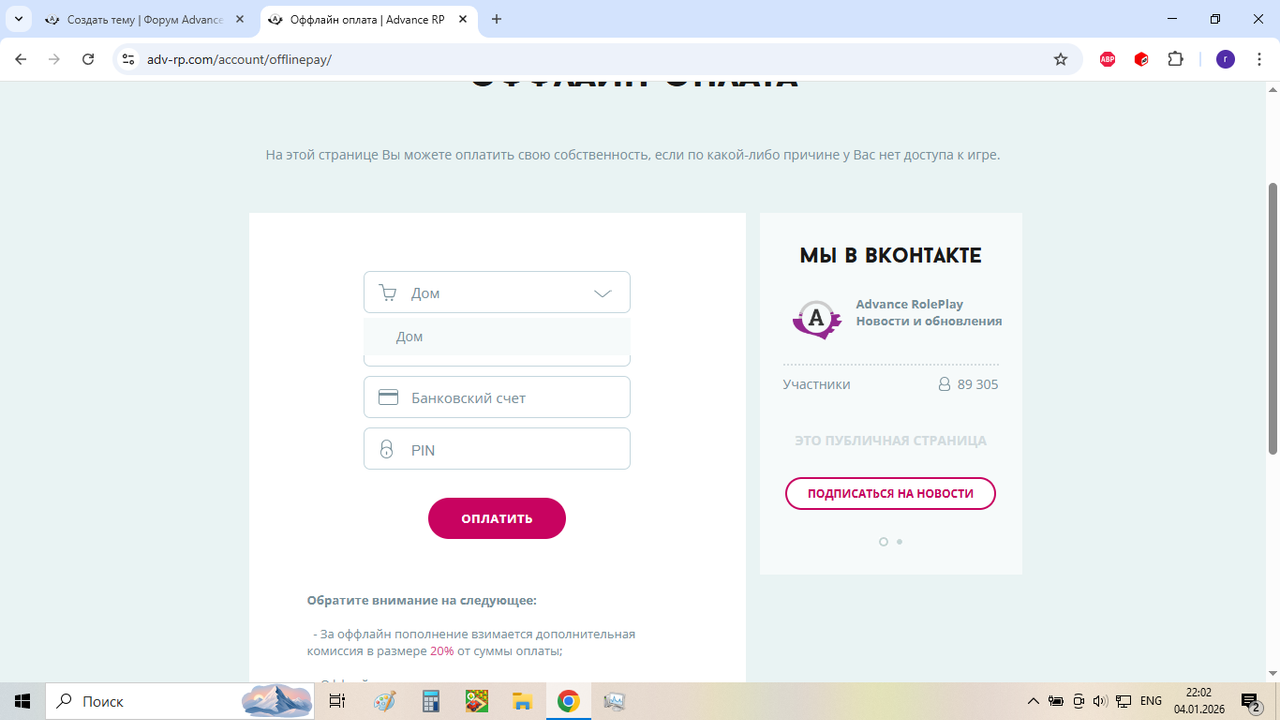Open Task View on the taskbar
Viewport: 1280px width, 720px height.
point(337,701)
